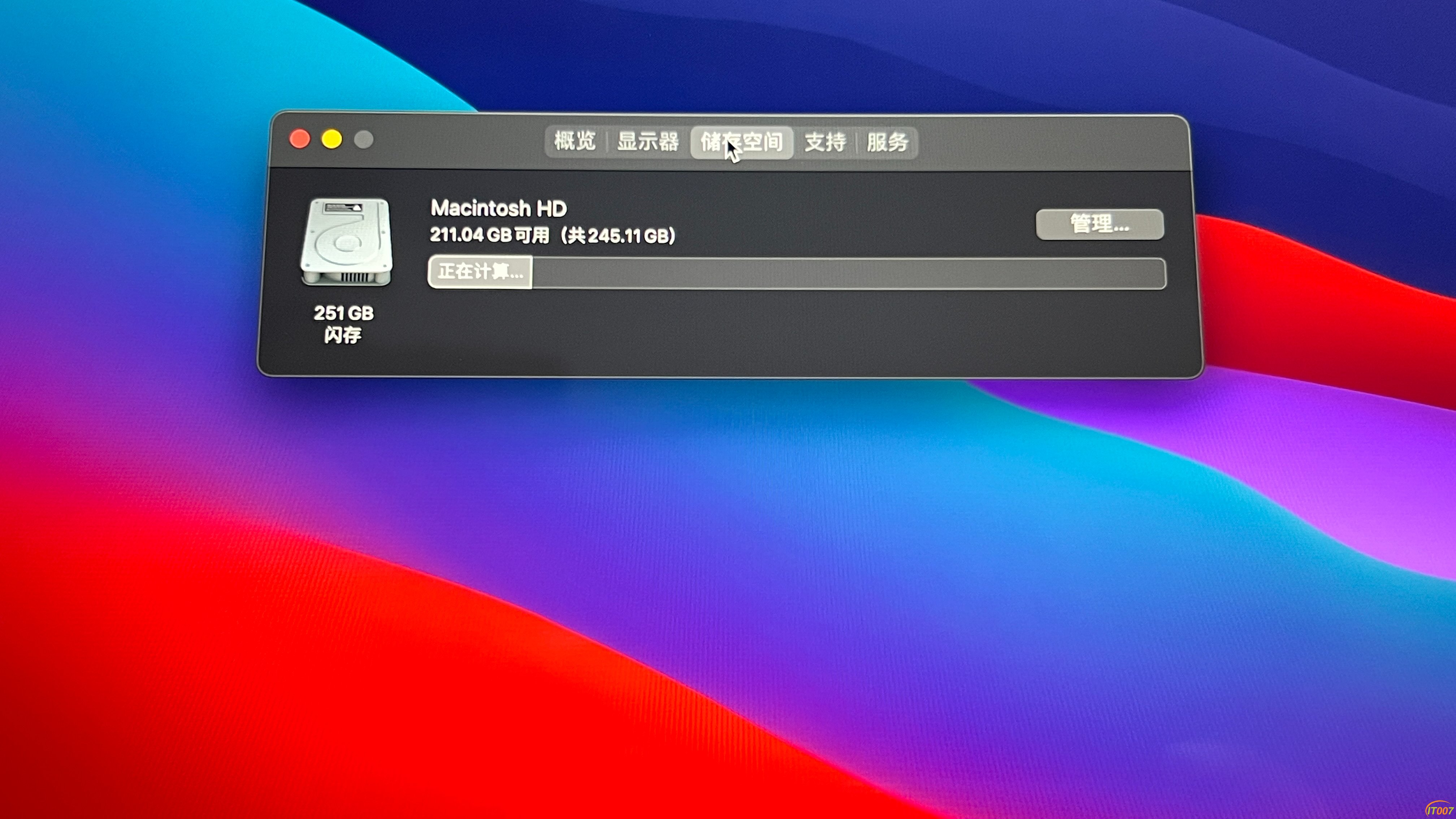
Task: Close the window with the red button
Action: [300, 139]
